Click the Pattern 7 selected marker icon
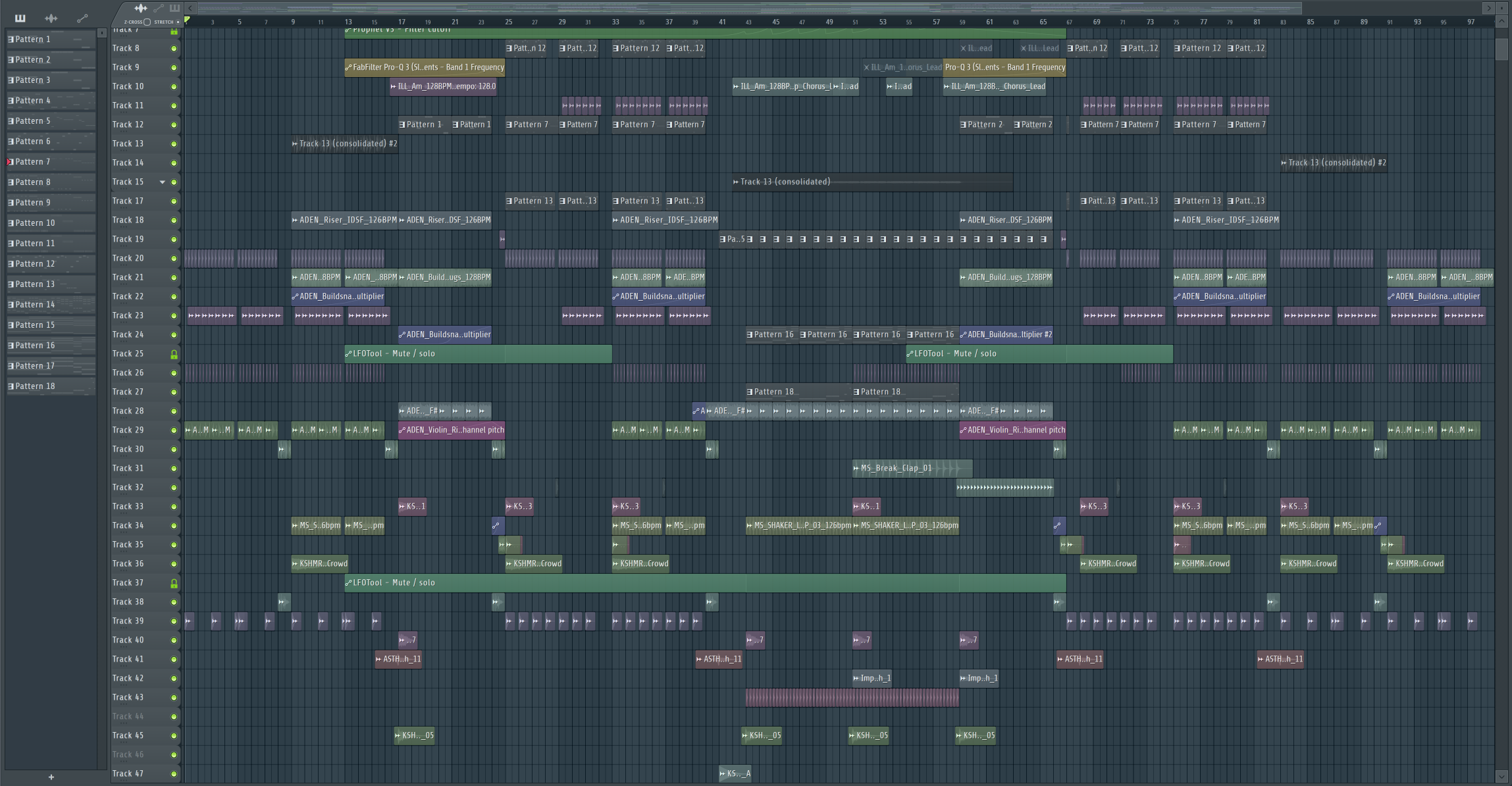1512x786 pixels. click(x=10, y=162)
